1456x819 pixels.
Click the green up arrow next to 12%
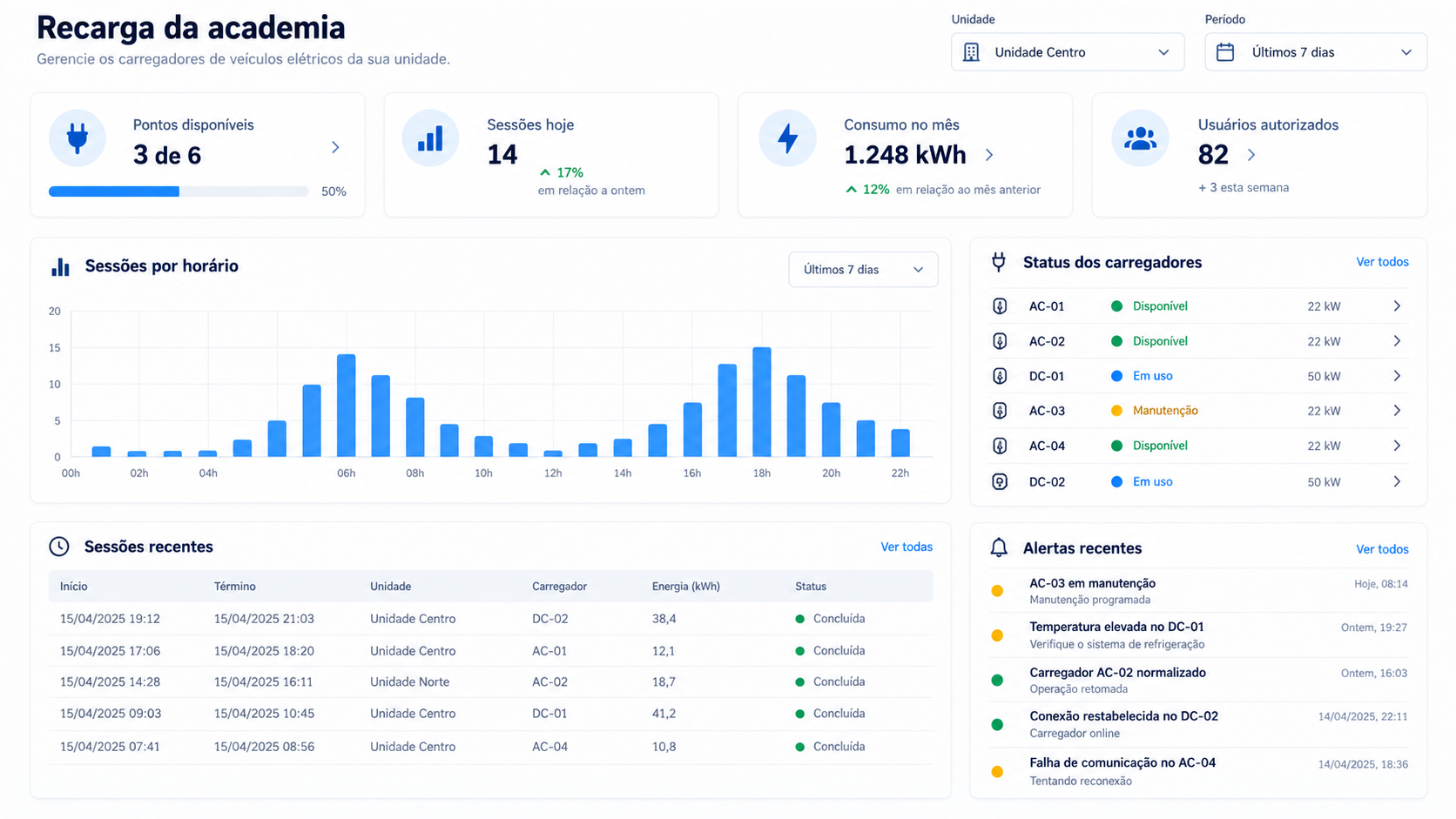(851, 189)
